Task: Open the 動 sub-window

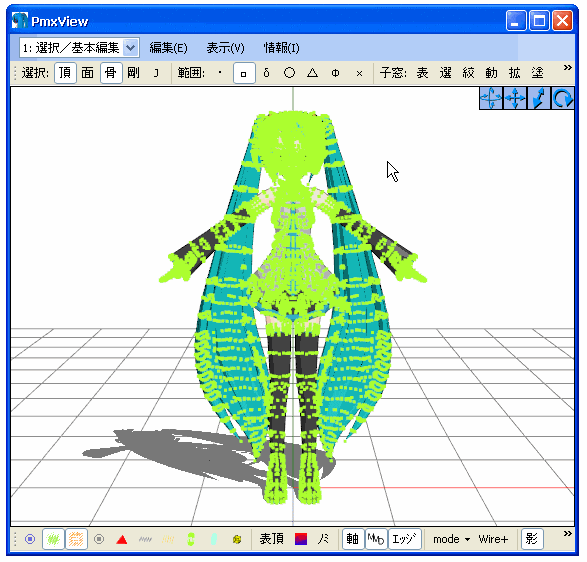Action: (x=492, y=73)
